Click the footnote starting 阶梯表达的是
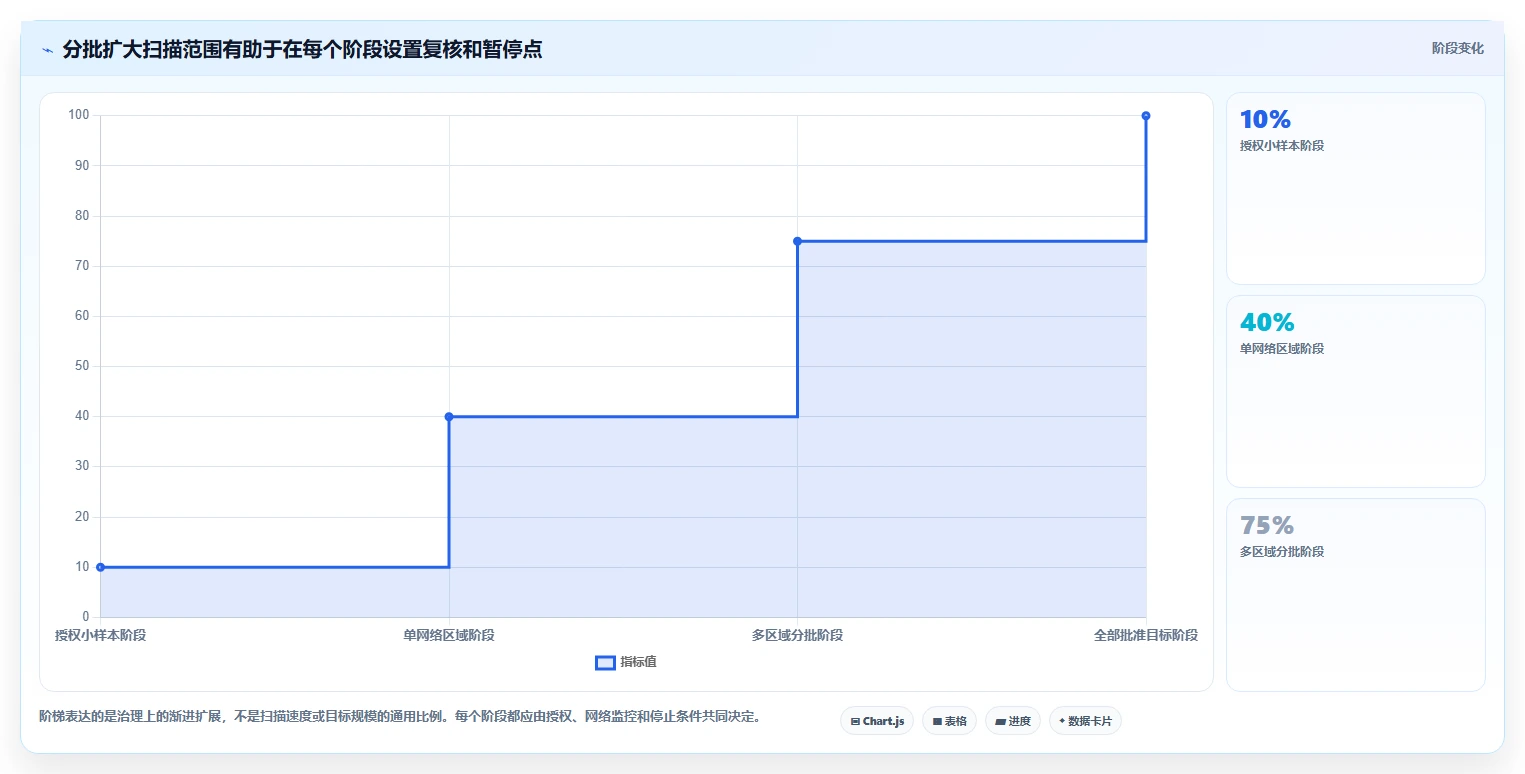The image size is (1525, 774). point(400,716)
